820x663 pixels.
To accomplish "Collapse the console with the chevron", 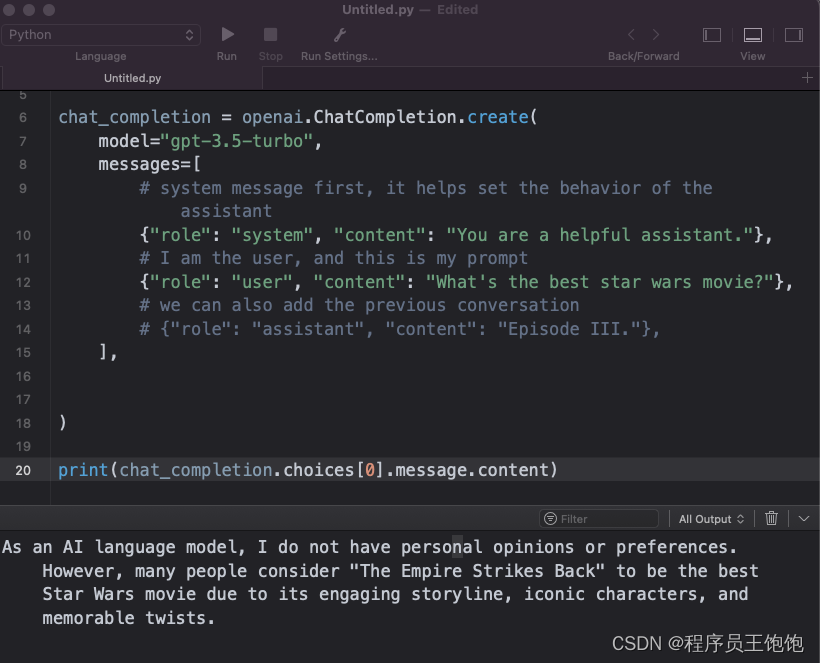I will (803, 518).
